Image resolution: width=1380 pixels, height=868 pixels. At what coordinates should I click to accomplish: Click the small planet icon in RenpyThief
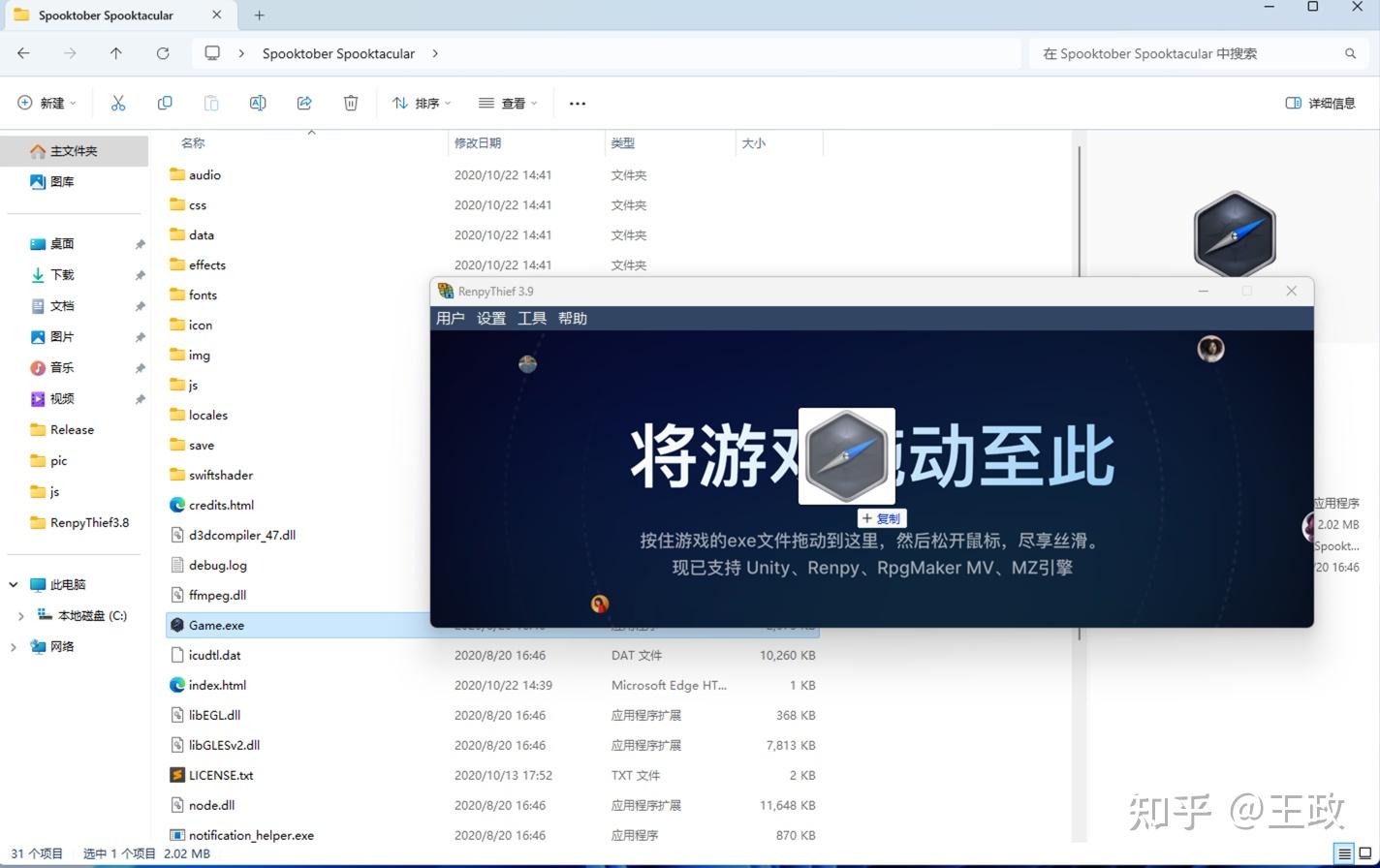tap(527, 363)
